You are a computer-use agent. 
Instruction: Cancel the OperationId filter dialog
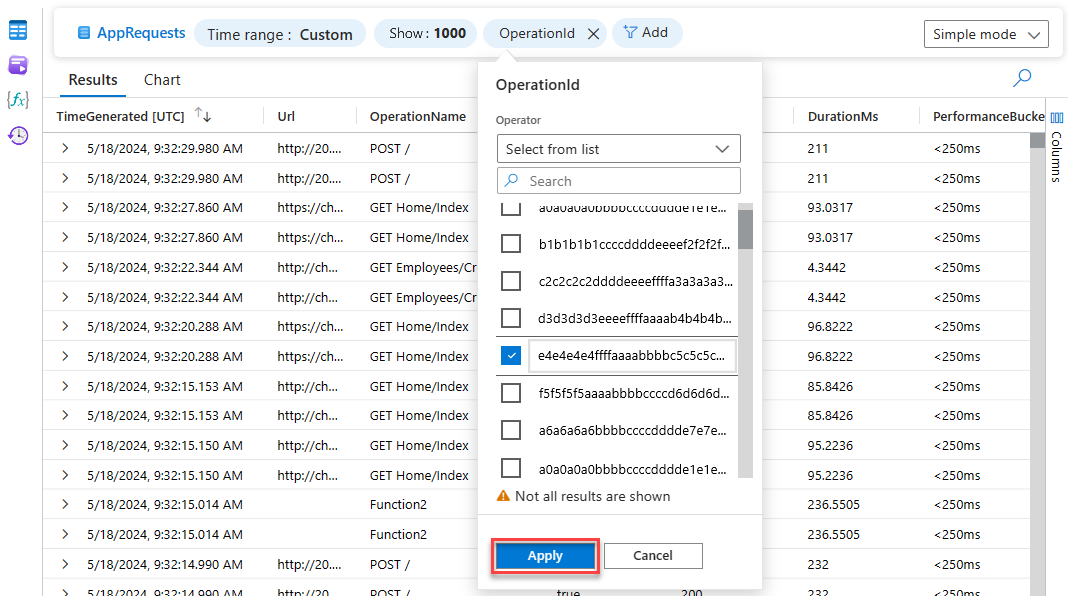(653, 555)
